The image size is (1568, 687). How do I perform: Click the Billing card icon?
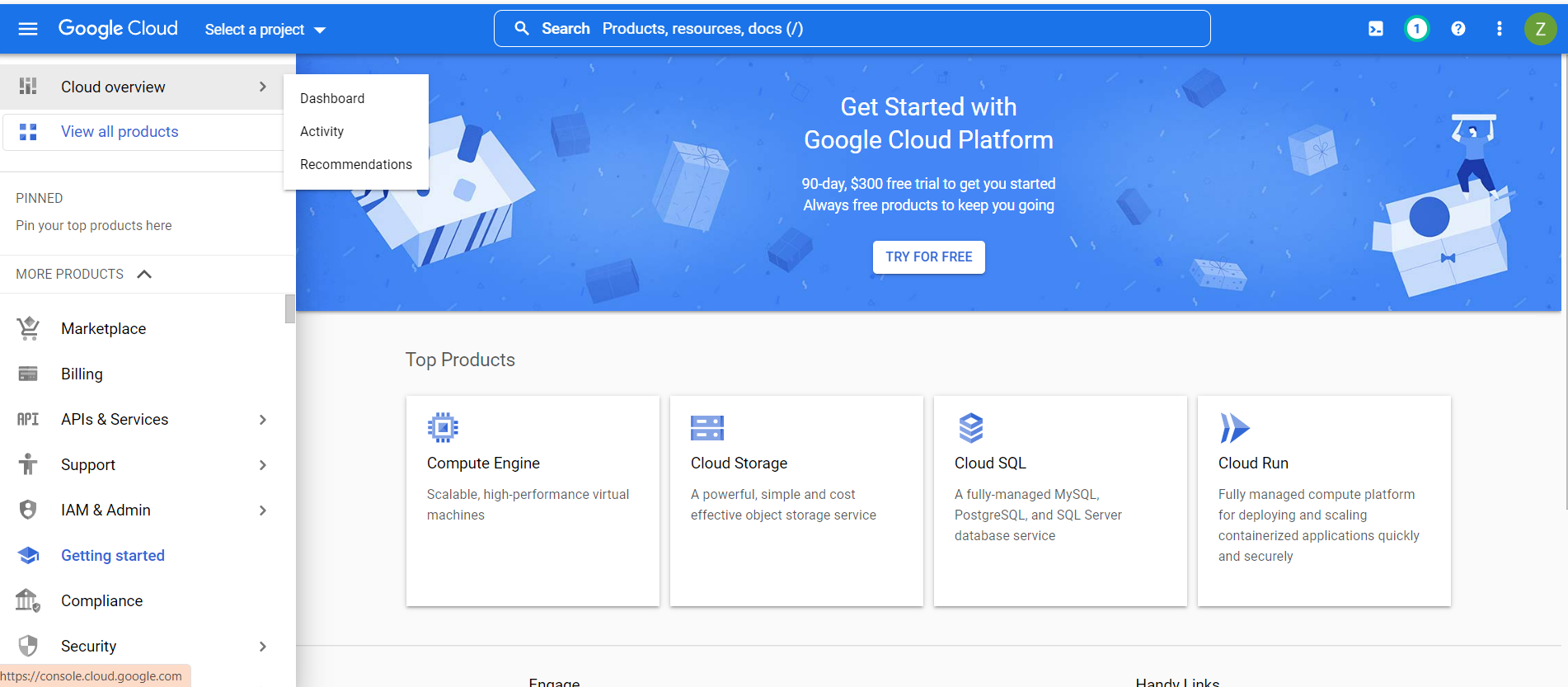point(28,374)
